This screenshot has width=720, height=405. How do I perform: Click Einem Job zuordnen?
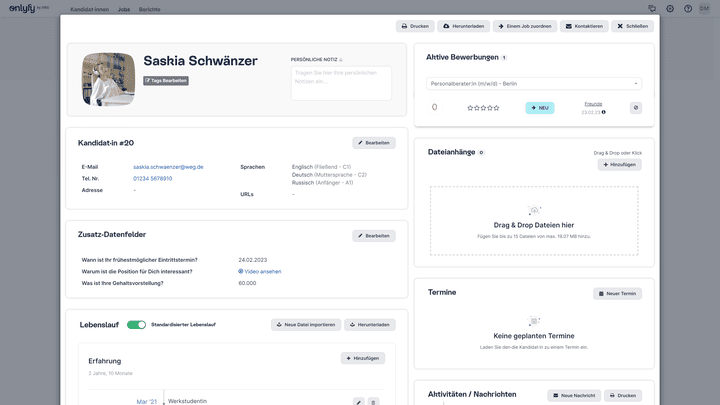(x=525, y=26)
